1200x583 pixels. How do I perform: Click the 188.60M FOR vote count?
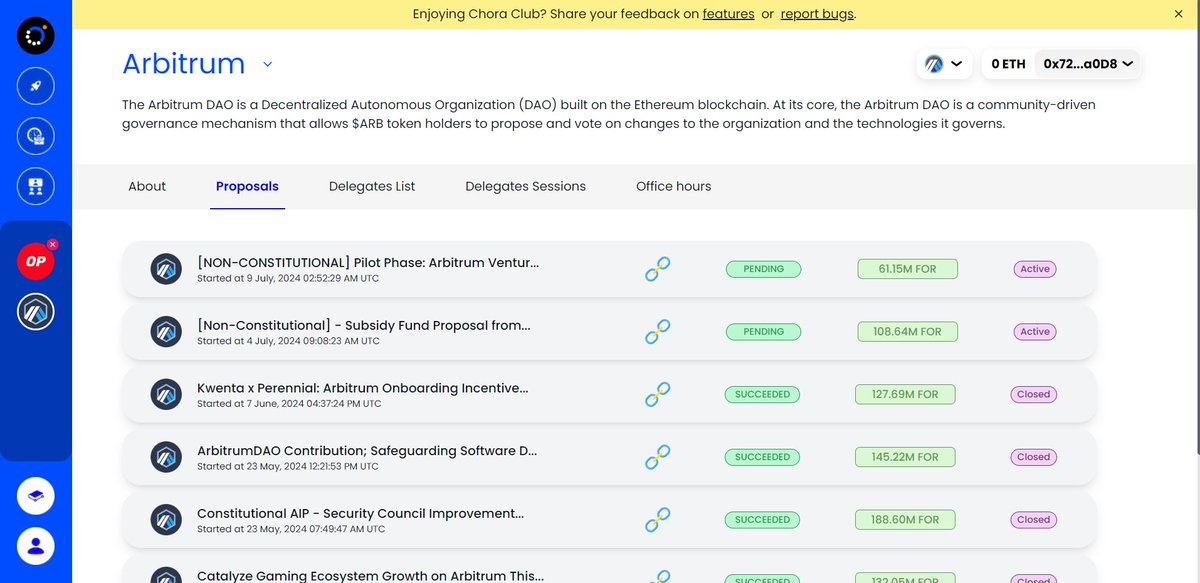tap(905, 520)
